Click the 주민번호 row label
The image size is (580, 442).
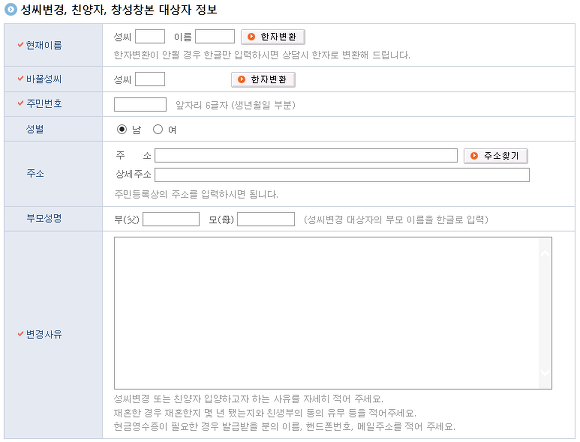click(x=44, y=104)
